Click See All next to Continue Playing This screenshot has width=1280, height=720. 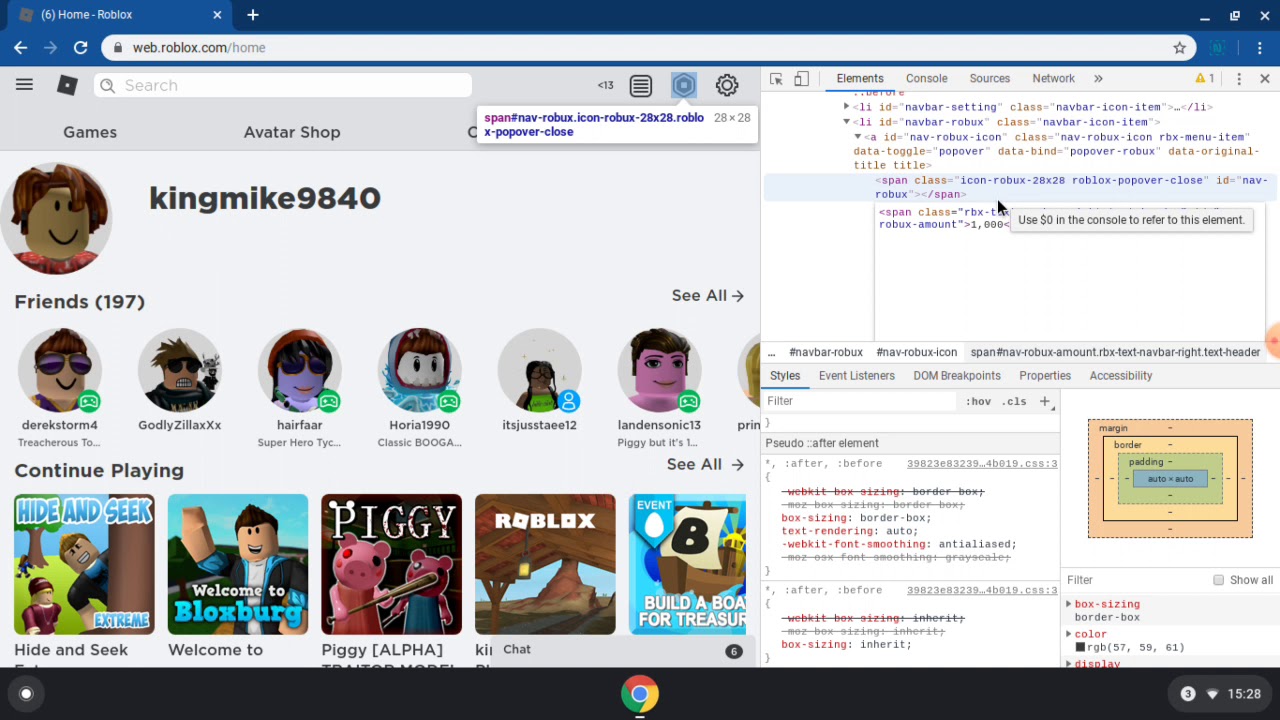point(706,465)
